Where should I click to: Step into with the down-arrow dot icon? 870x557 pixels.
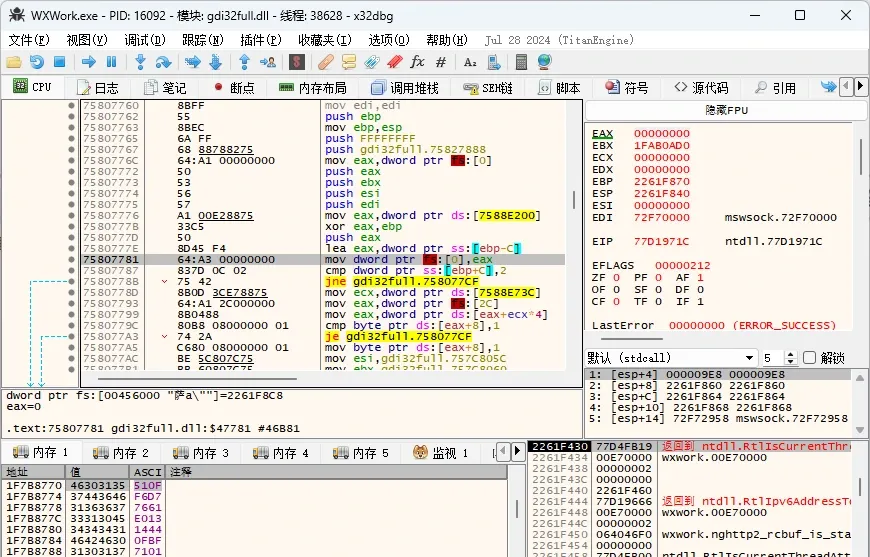140,62
